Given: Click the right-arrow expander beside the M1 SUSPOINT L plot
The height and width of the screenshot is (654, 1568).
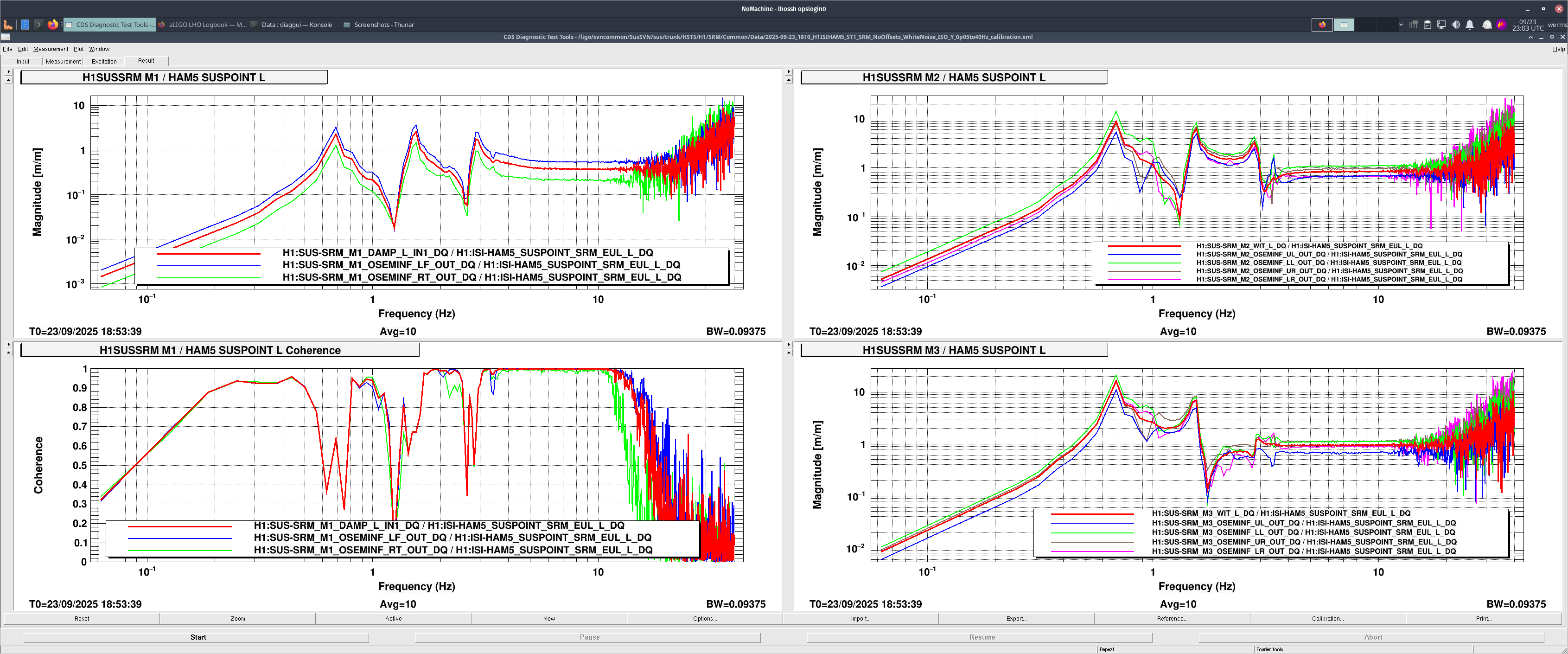Looking at the screenshot, I should [x=8, y=72].
